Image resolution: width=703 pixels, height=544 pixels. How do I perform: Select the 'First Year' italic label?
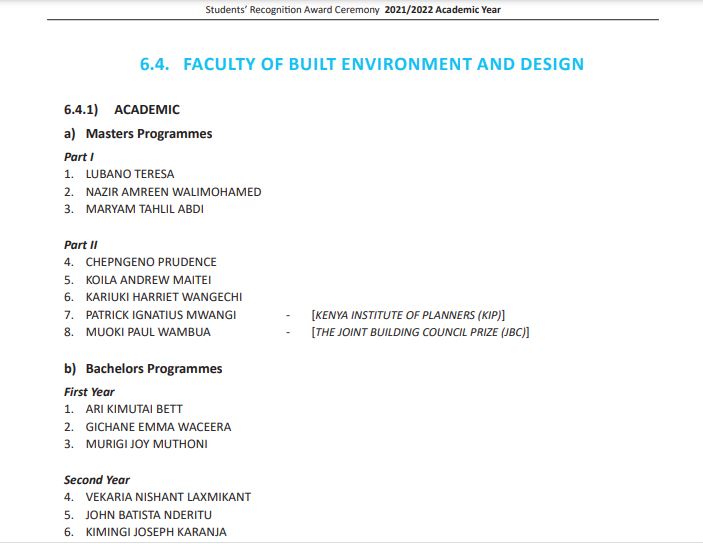click(x=89, y=392)
